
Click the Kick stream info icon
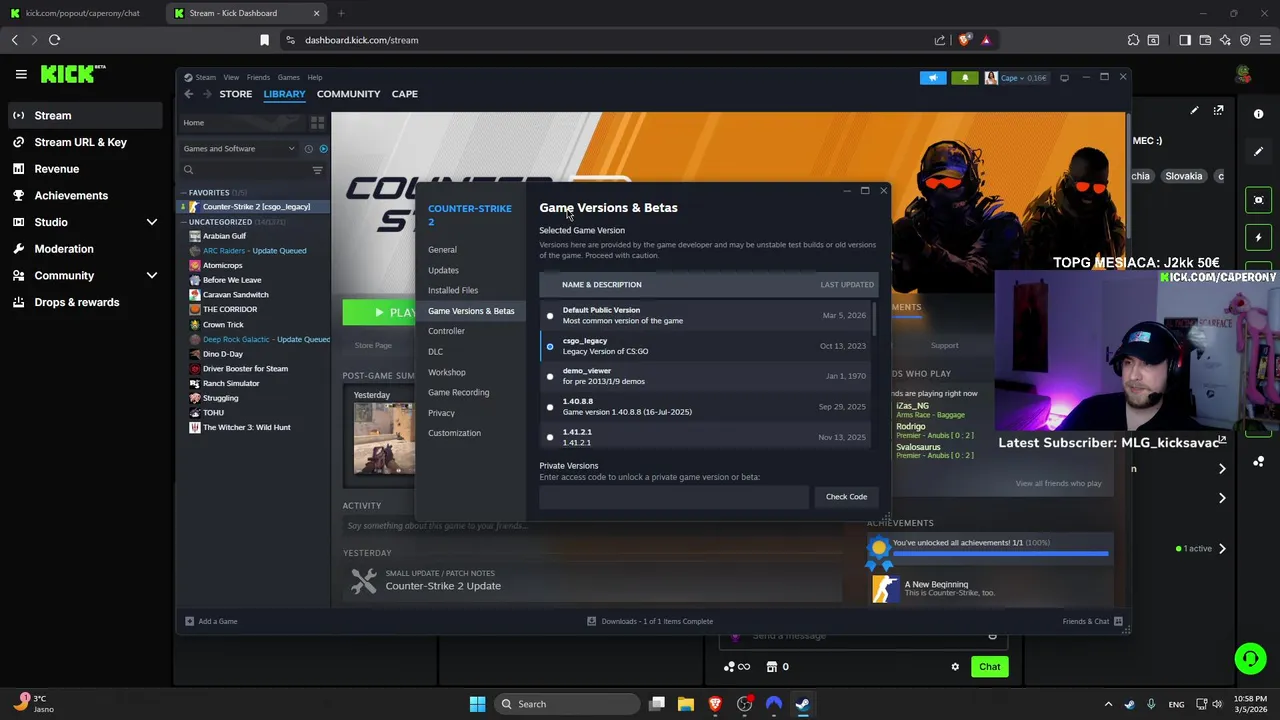click(x=1258, y=114)
